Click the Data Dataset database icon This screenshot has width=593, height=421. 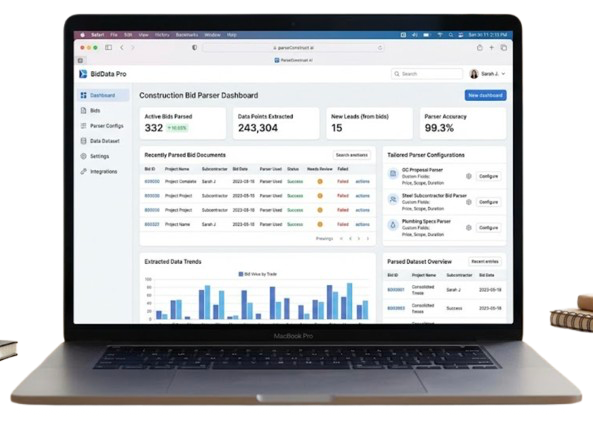(84, 141)
